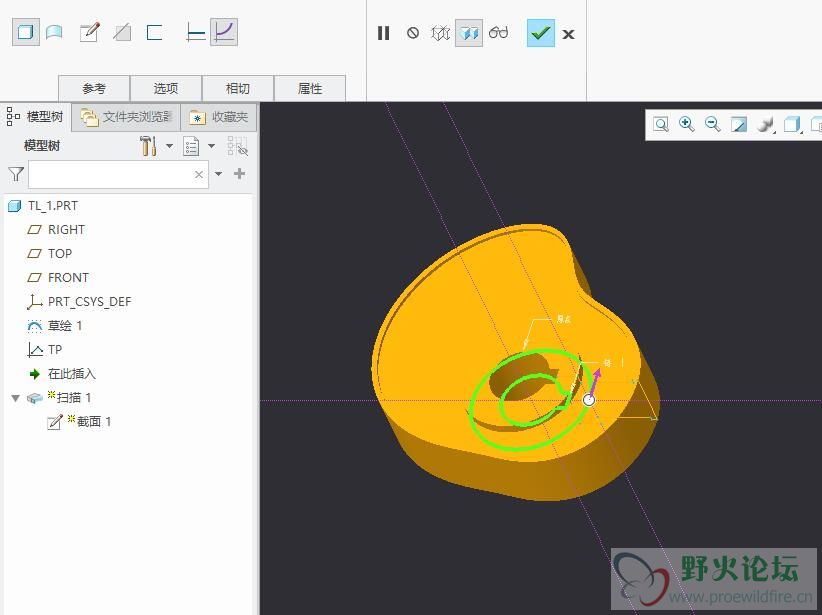
Task: Click the white round drag handle on sweep
Action: [x=589, y=400]
